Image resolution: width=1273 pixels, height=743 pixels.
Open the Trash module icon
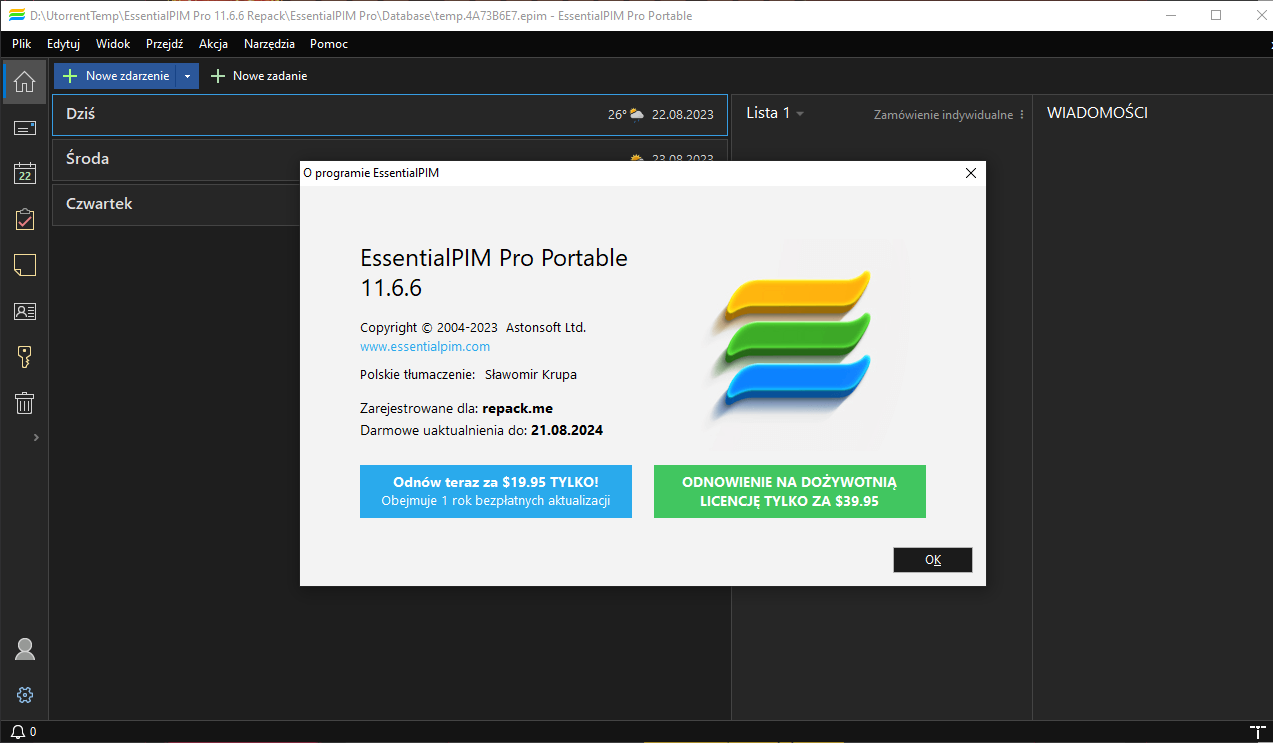tap(24, 403)
